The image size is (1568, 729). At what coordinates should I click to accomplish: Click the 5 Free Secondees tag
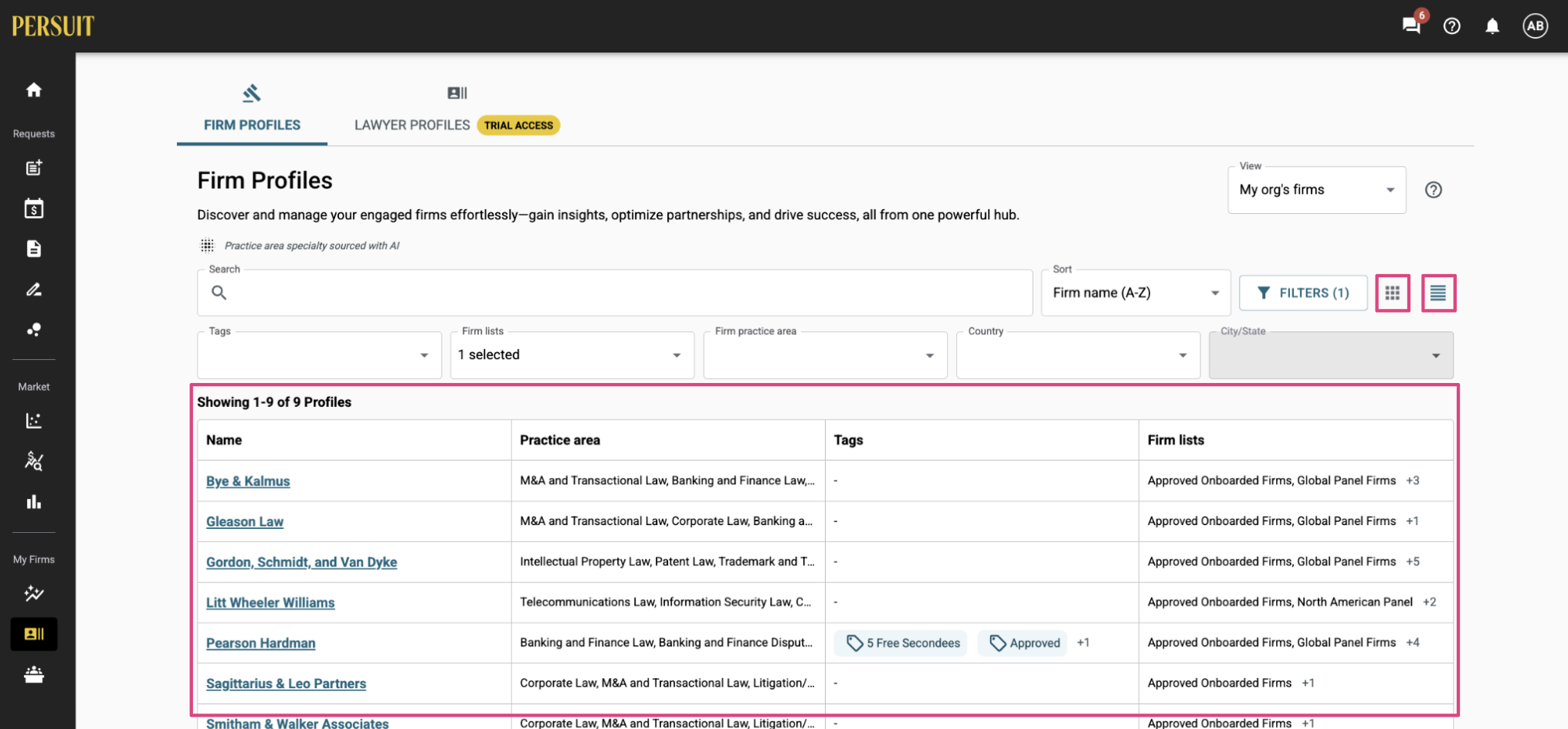[x=901, y=643]
